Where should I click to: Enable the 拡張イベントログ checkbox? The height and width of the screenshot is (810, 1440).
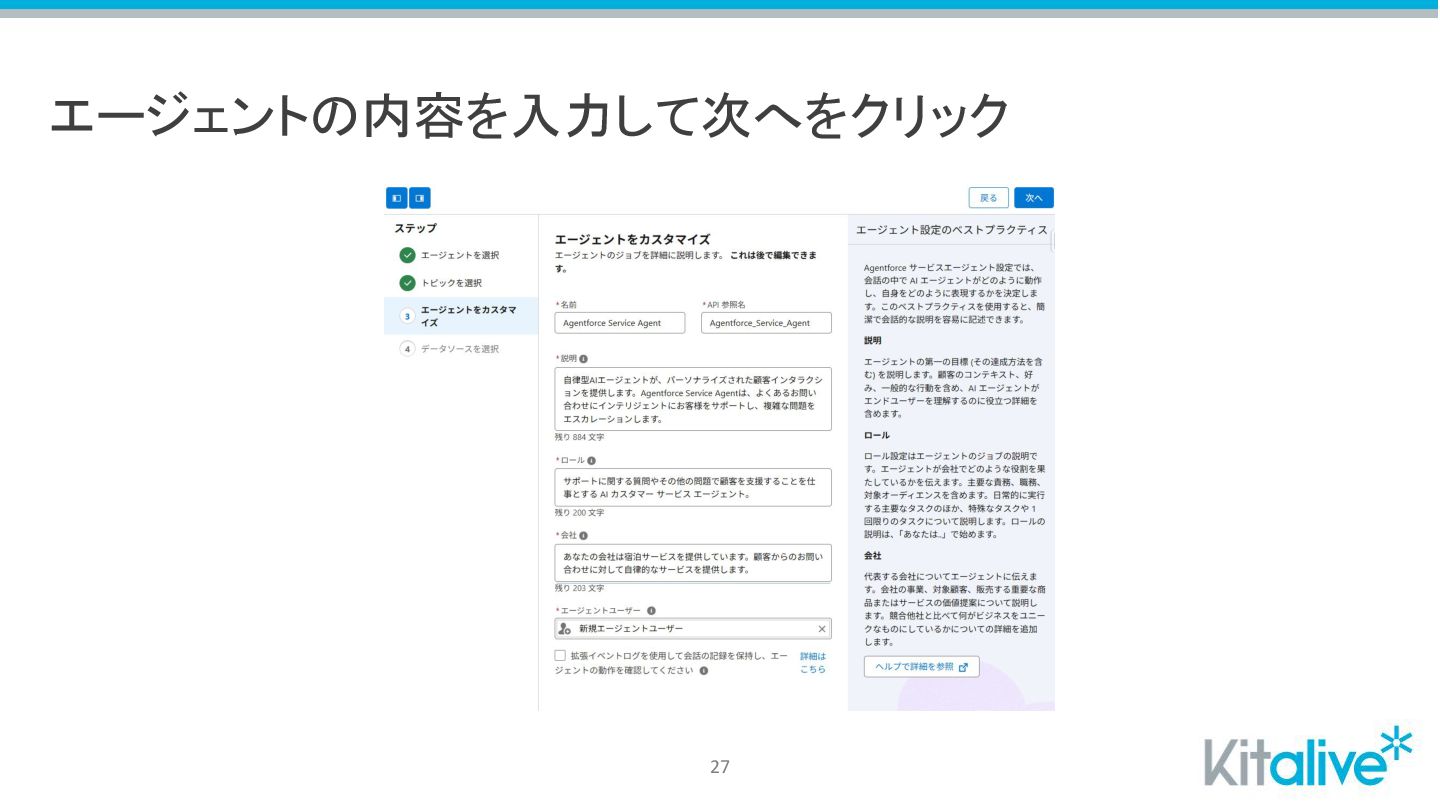click(x=560, y=656)
